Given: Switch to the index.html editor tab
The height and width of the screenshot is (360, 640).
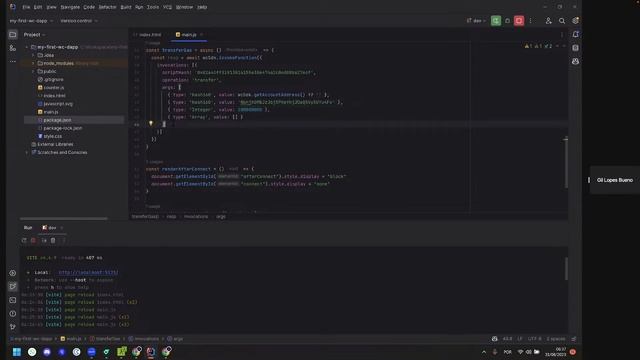Looking at the screenshot, I should pos(148,35).
